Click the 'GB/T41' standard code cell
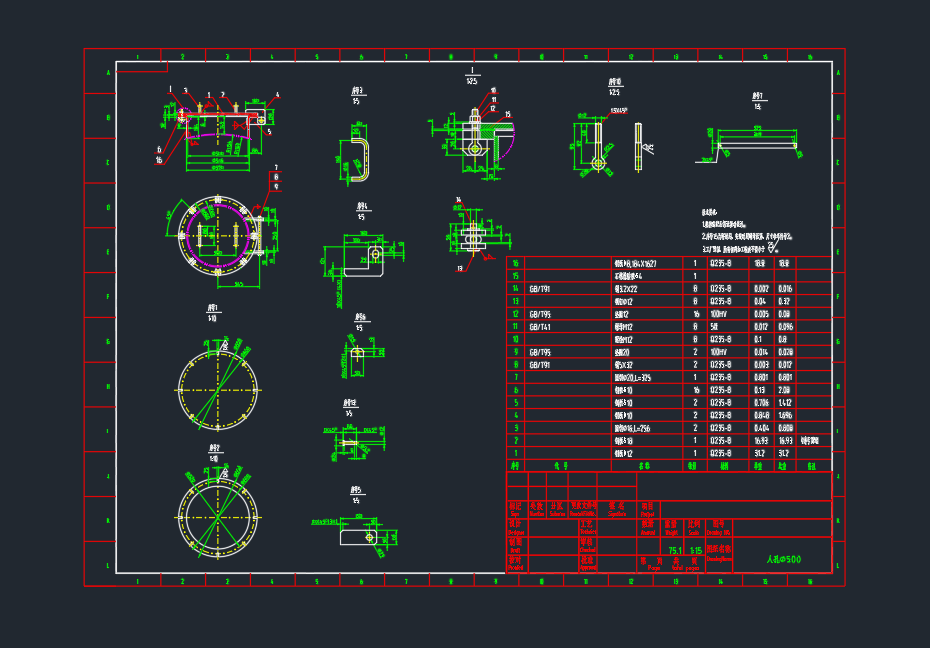The width and height of the screenshot is (930, 648). 540,327
